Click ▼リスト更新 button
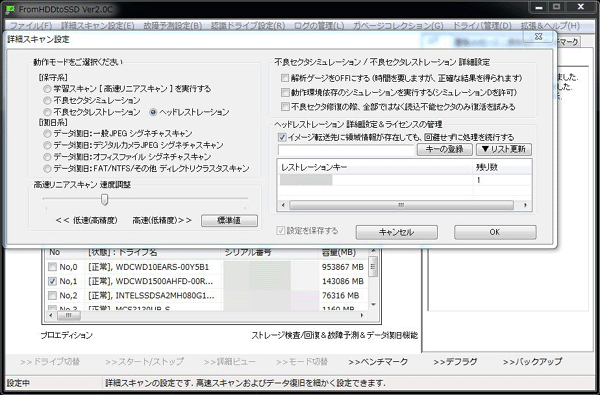Screen dimensions: 600x395 [504, 149]
